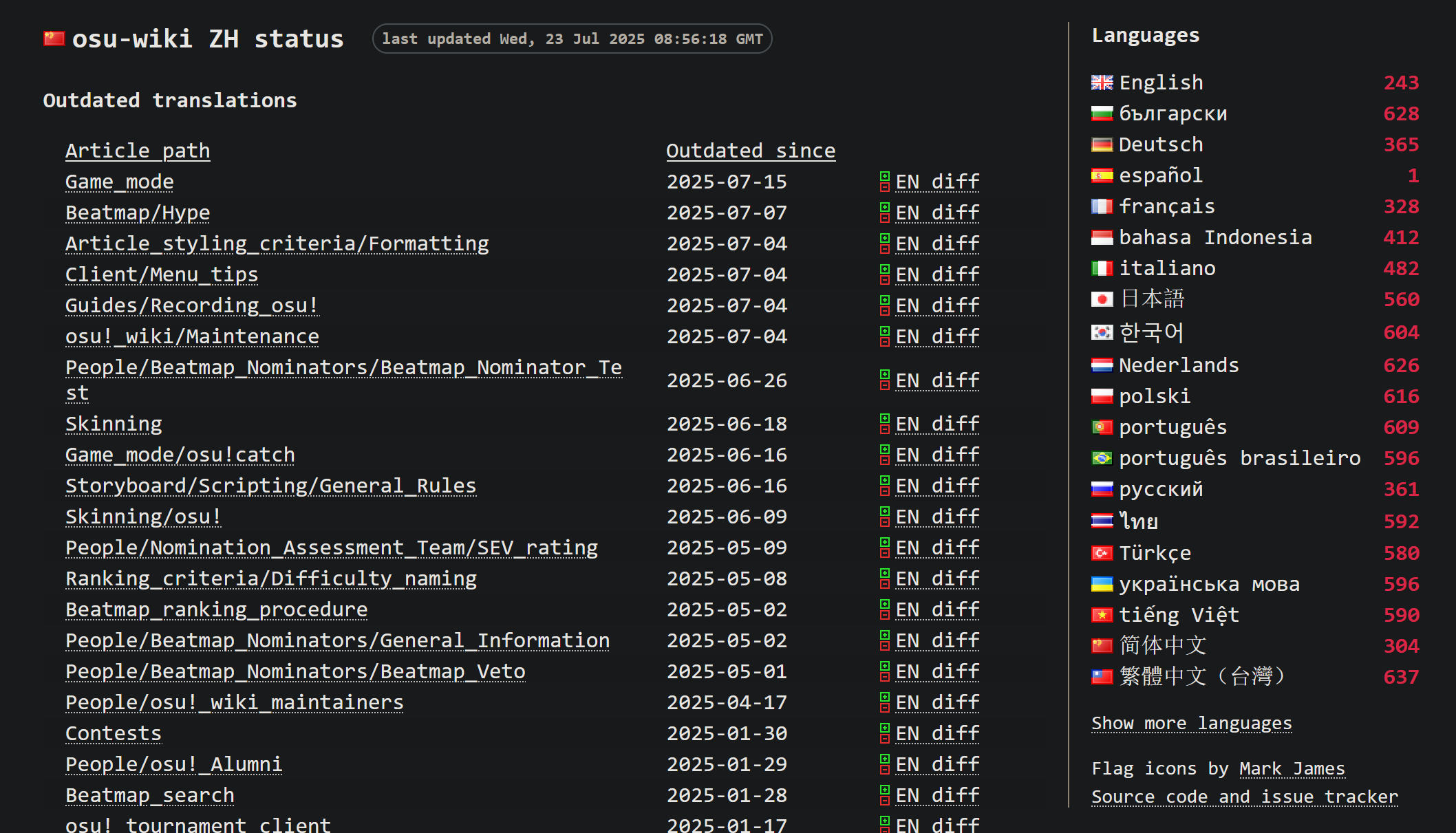Click the Taiwan flag icon

tap(1102, 677)
